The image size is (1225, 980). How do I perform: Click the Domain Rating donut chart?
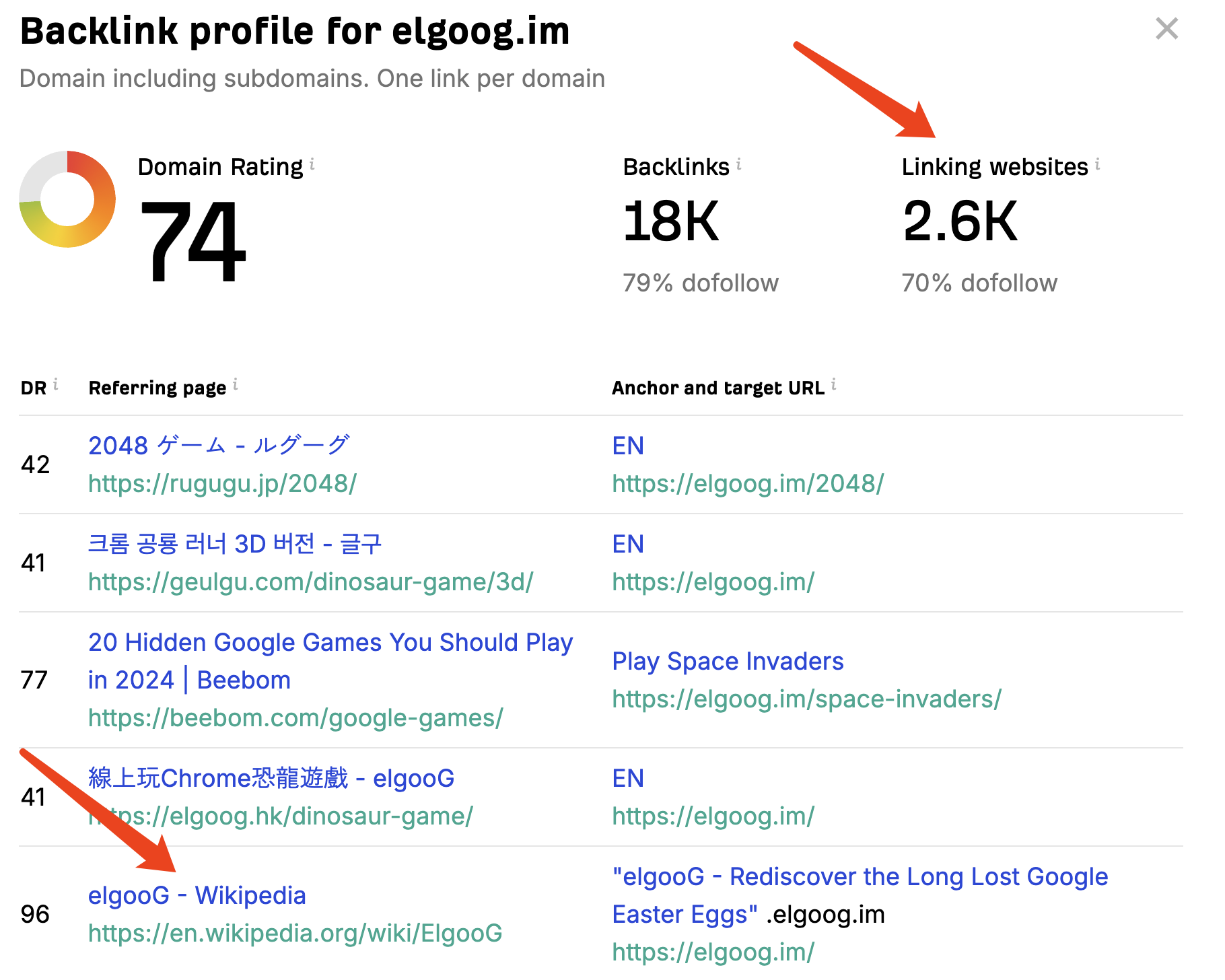click(x=67, y=199)
